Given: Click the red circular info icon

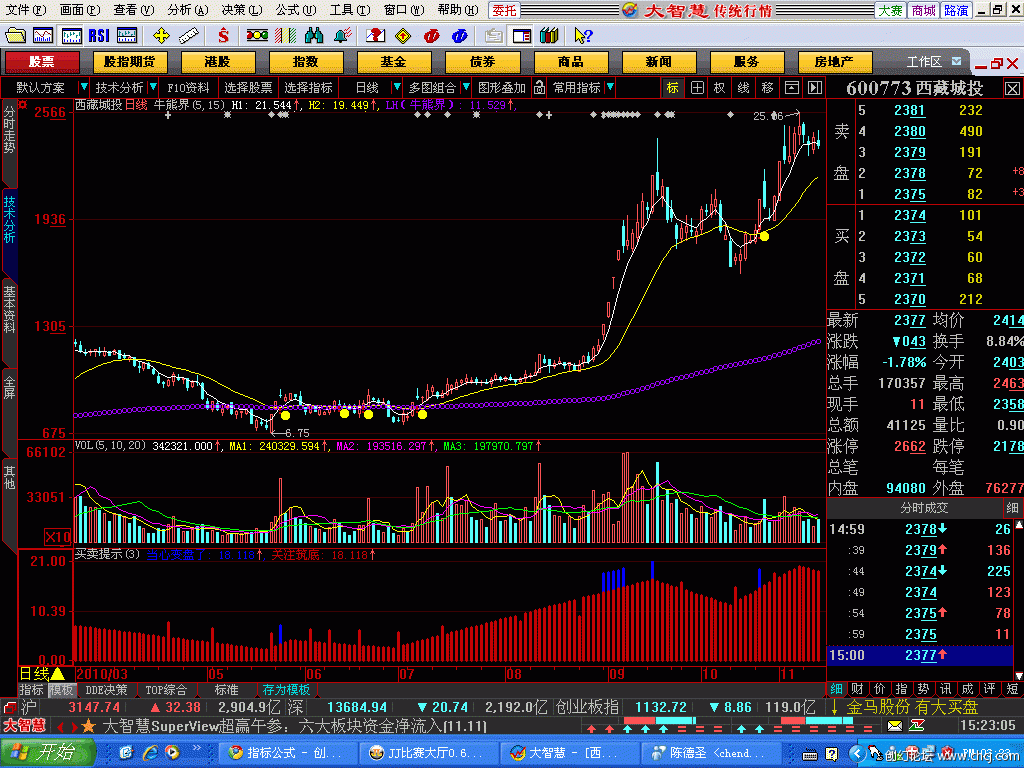Looking at the screenshot, I should (431, 35).
